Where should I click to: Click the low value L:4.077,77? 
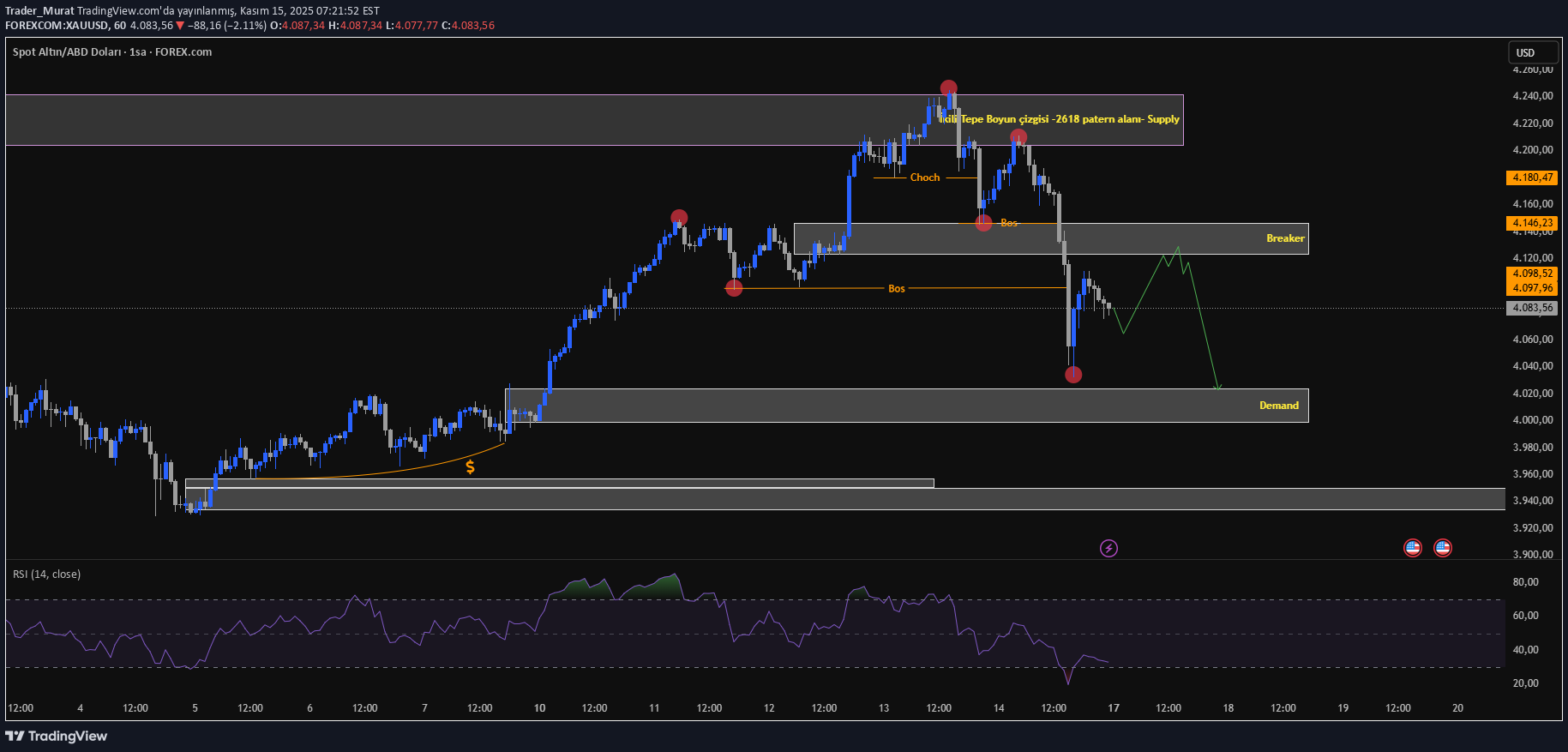pos(412,26)
